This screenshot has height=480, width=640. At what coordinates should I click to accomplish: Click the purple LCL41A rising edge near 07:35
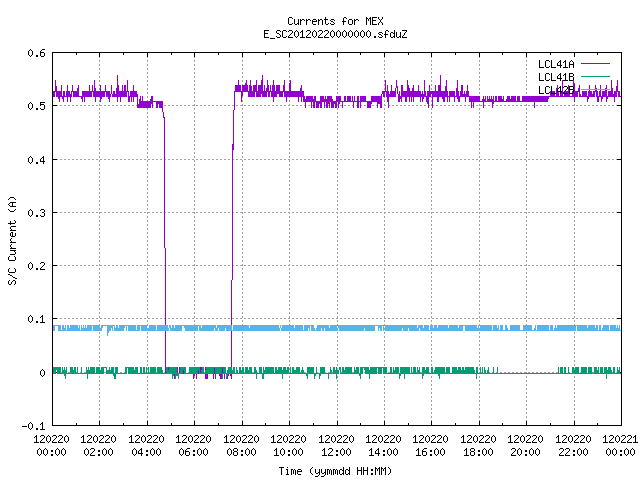coord(233,233)
